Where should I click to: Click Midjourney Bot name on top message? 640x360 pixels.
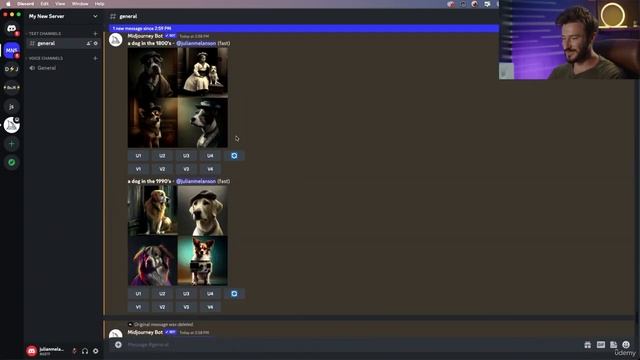click(x=145, y=36)
